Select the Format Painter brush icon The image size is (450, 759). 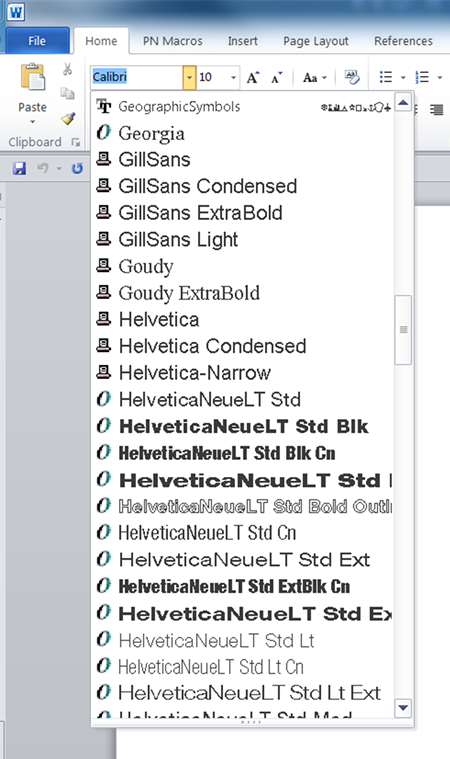tap(68, 118)
